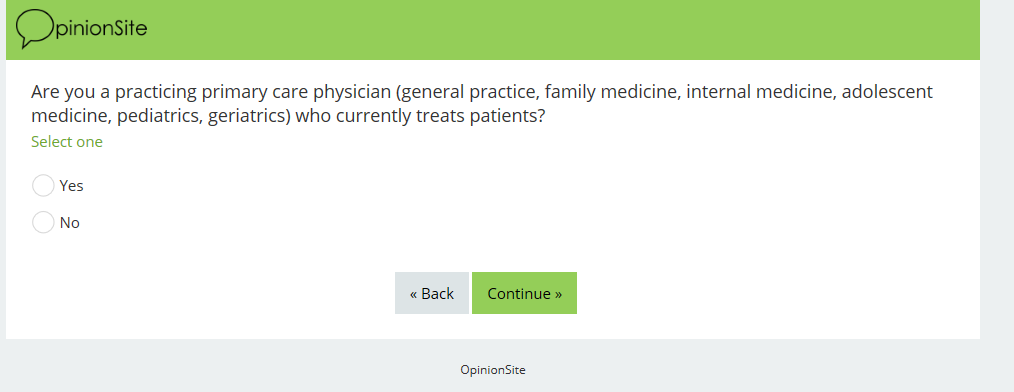Click the 'Yes' answer label text
The height and width of the screenshot is (392, 1014).
point(71,186)
